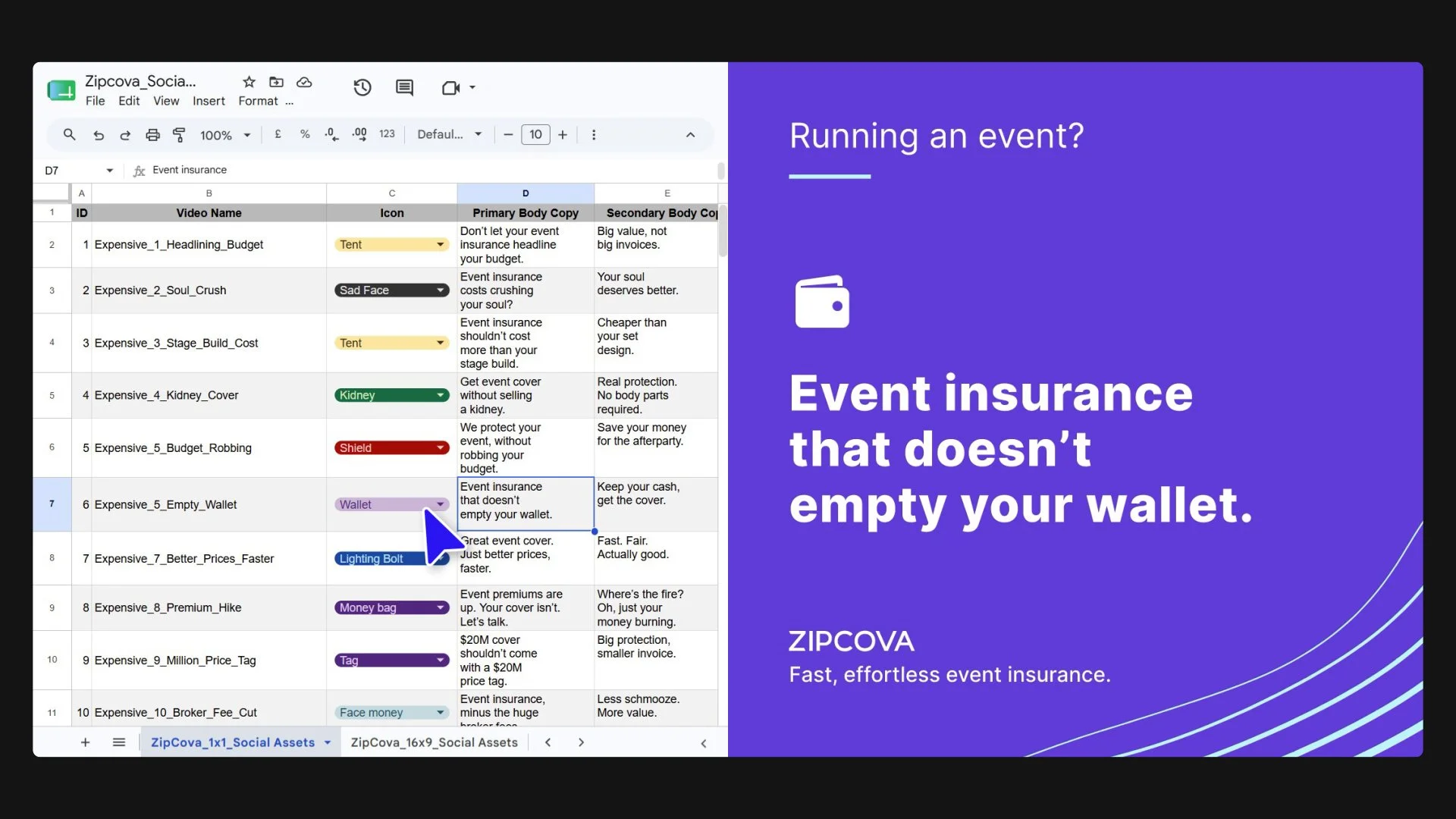Undo the last action
Screen dimensions: 1456x819
[x=99, y=135]
